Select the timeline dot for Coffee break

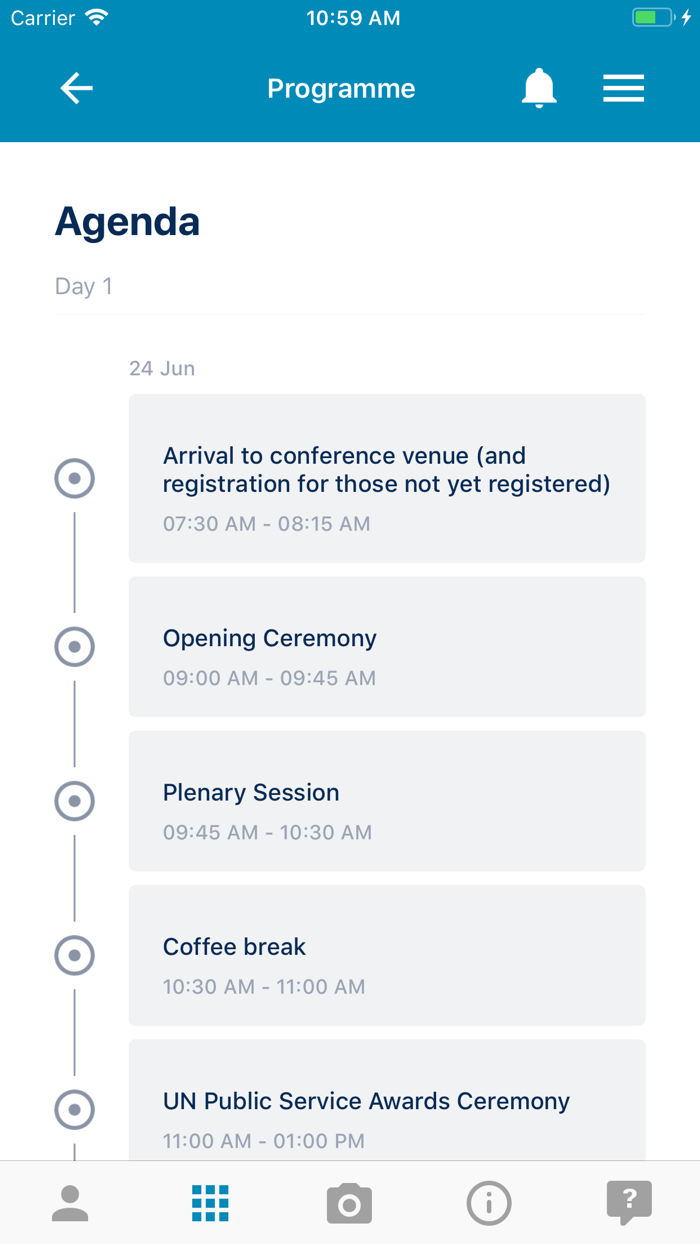point(74,956)
